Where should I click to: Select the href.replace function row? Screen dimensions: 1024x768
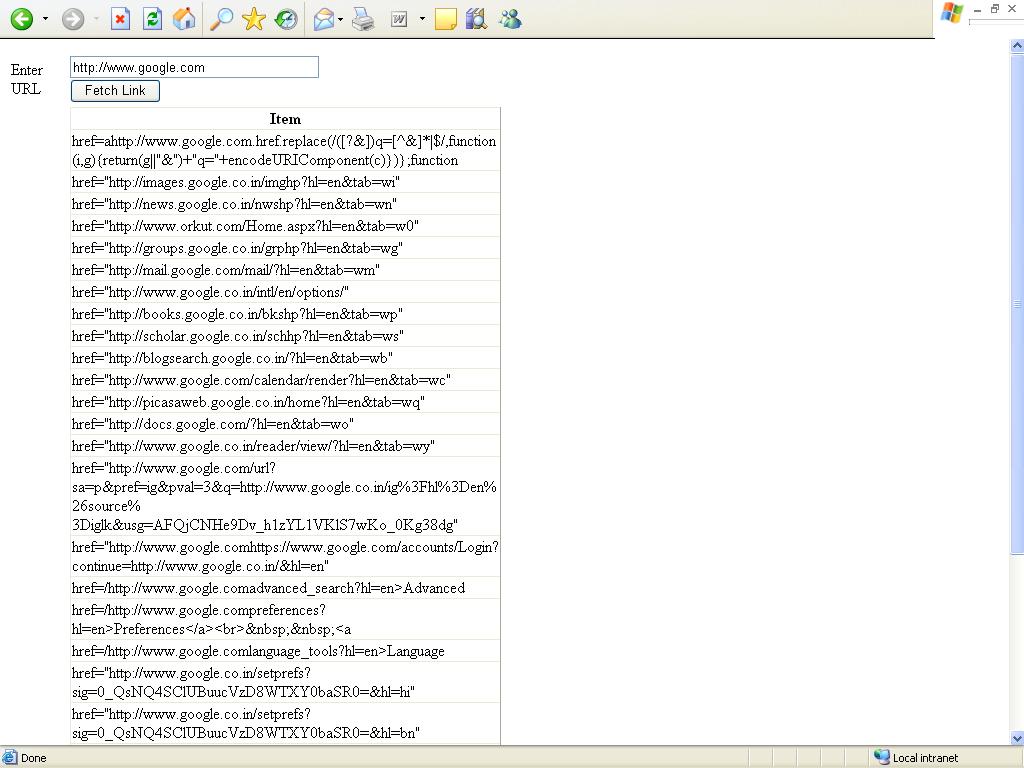point(285,151)
